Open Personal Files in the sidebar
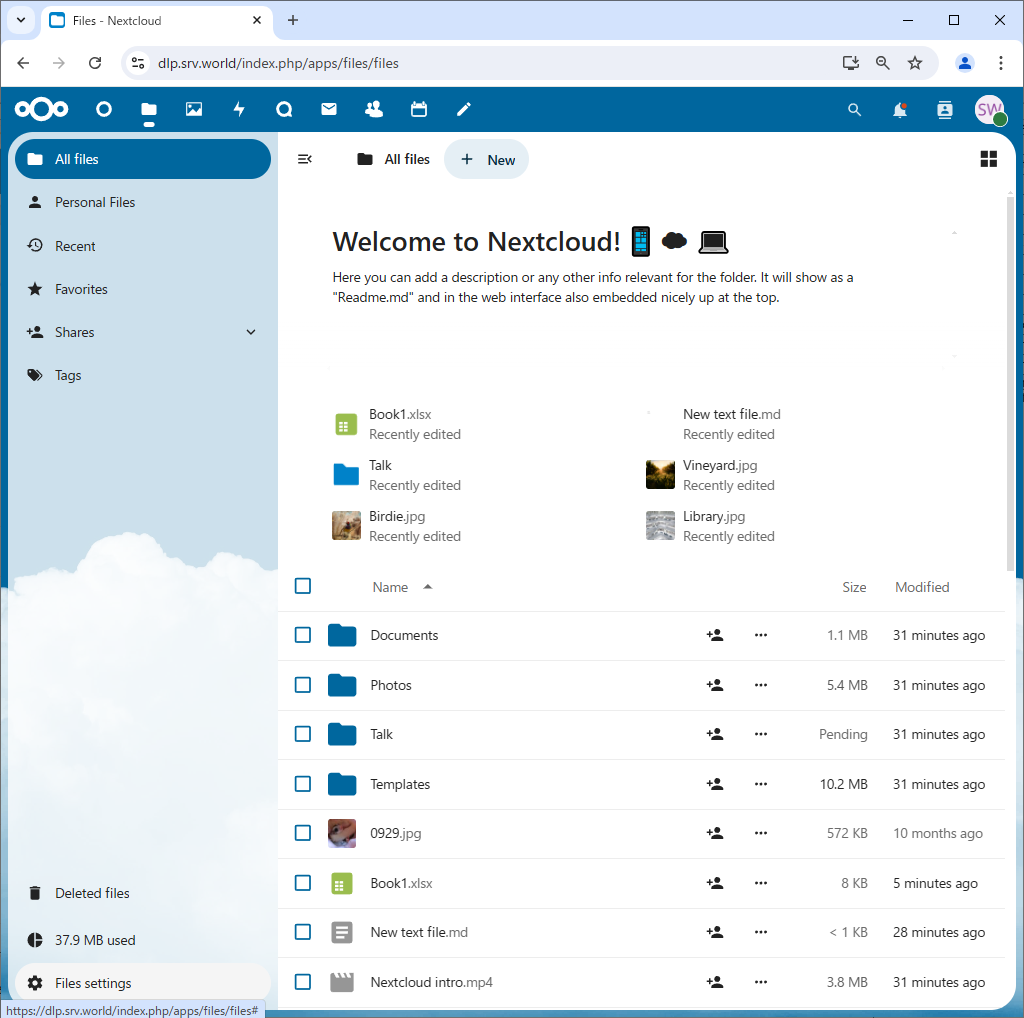The height and width of the screenshot is (1018, 1024). (143, 202)
